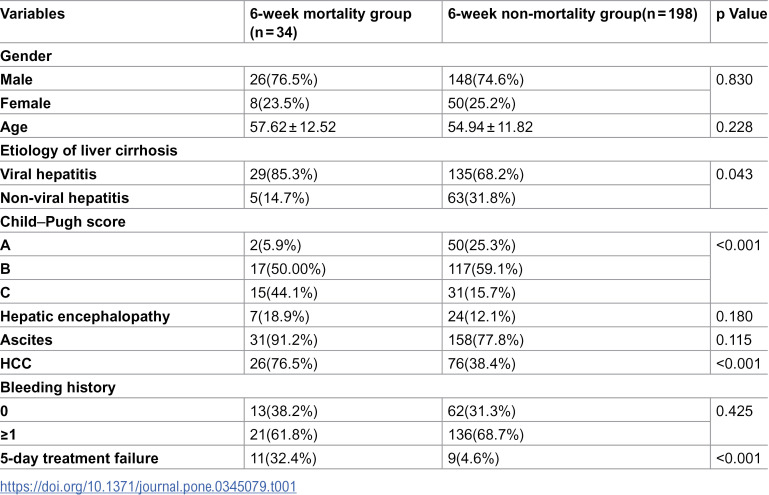Select the Child–Pugh score heading

63,222
